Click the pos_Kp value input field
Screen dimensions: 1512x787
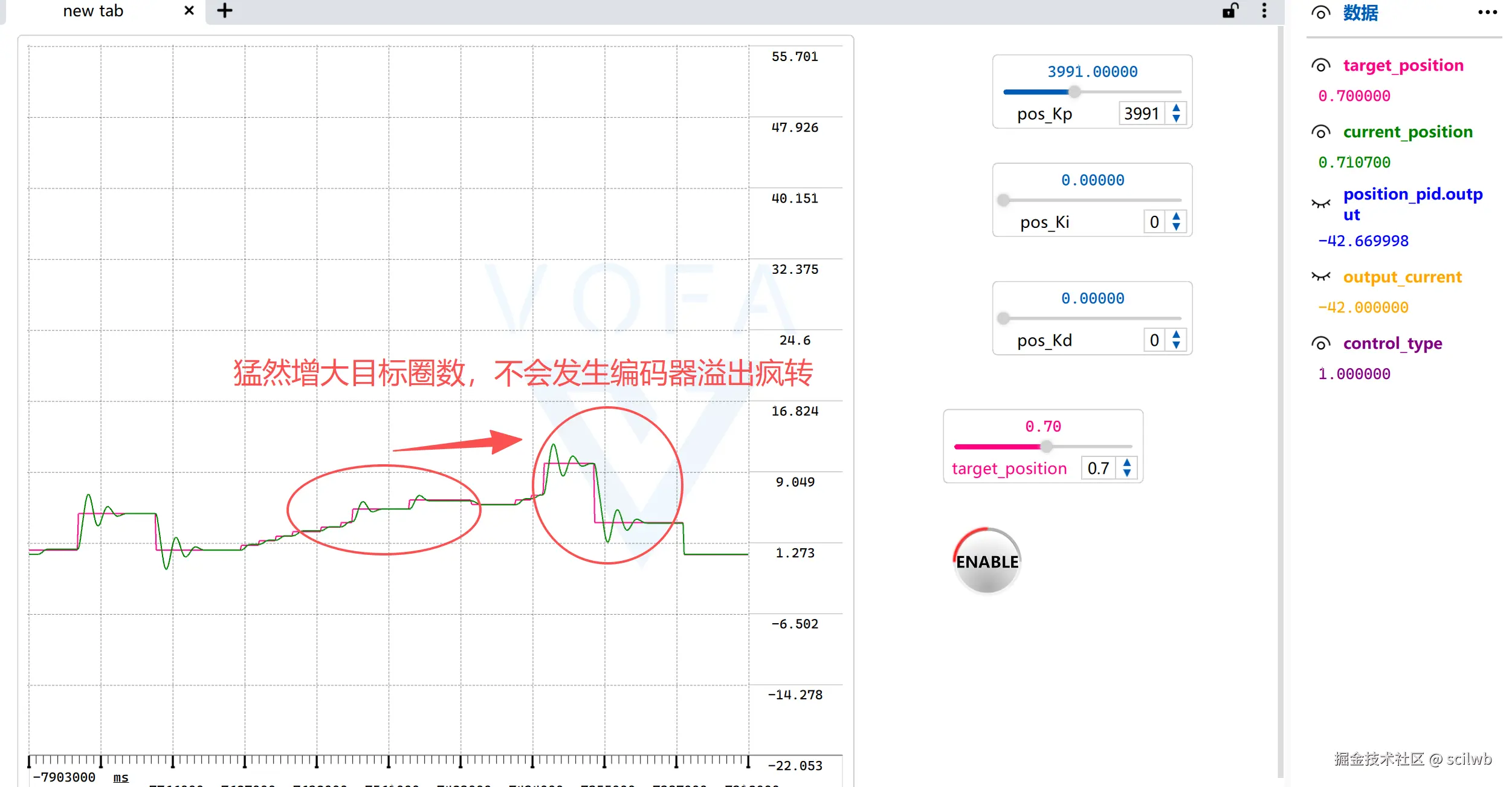point(1141,114)
